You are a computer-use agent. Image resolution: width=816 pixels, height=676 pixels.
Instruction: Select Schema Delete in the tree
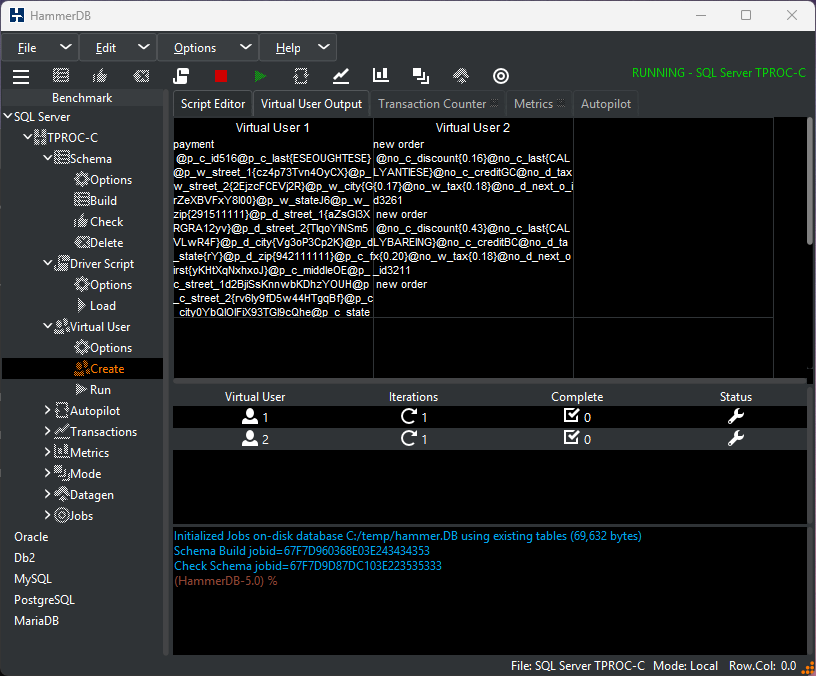point(99,243)
